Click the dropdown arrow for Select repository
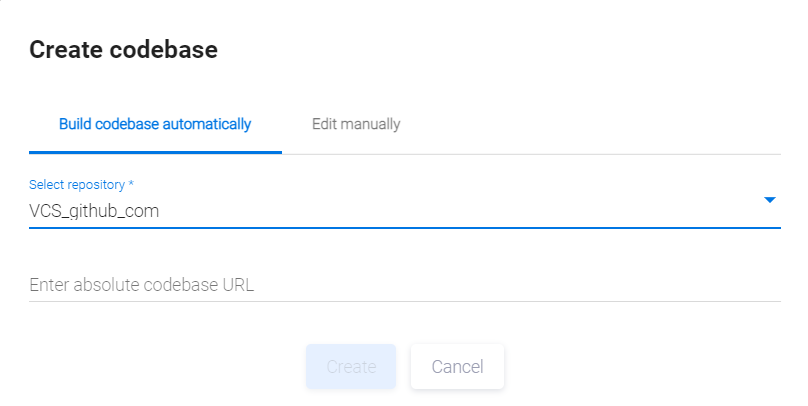 pyautogui.click(x=769, y=200)
